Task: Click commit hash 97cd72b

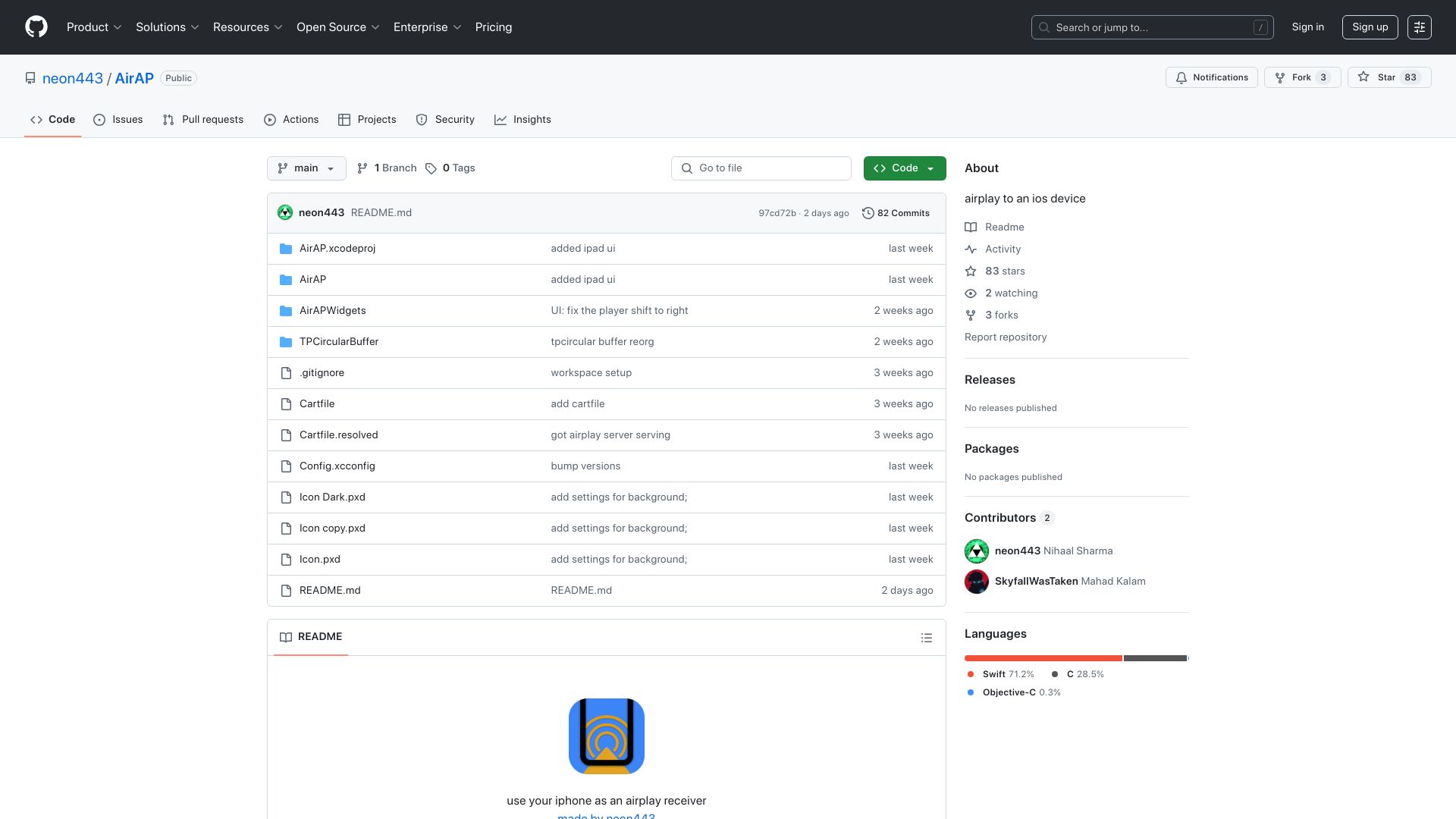Action: click(x=777, y=213)
